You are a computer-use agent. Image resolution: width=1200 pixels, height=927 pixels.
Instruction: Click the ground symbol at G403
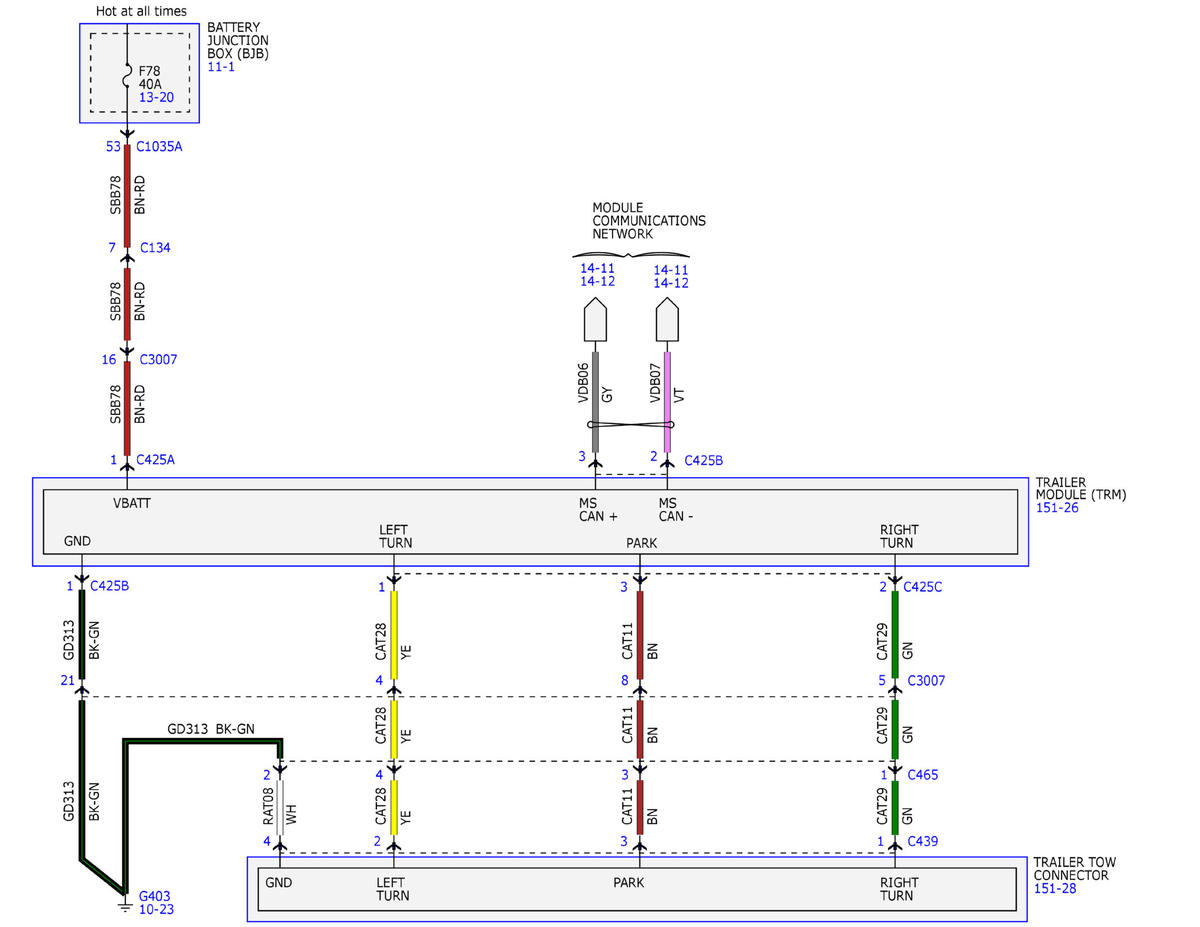click(x=126, y=907)
